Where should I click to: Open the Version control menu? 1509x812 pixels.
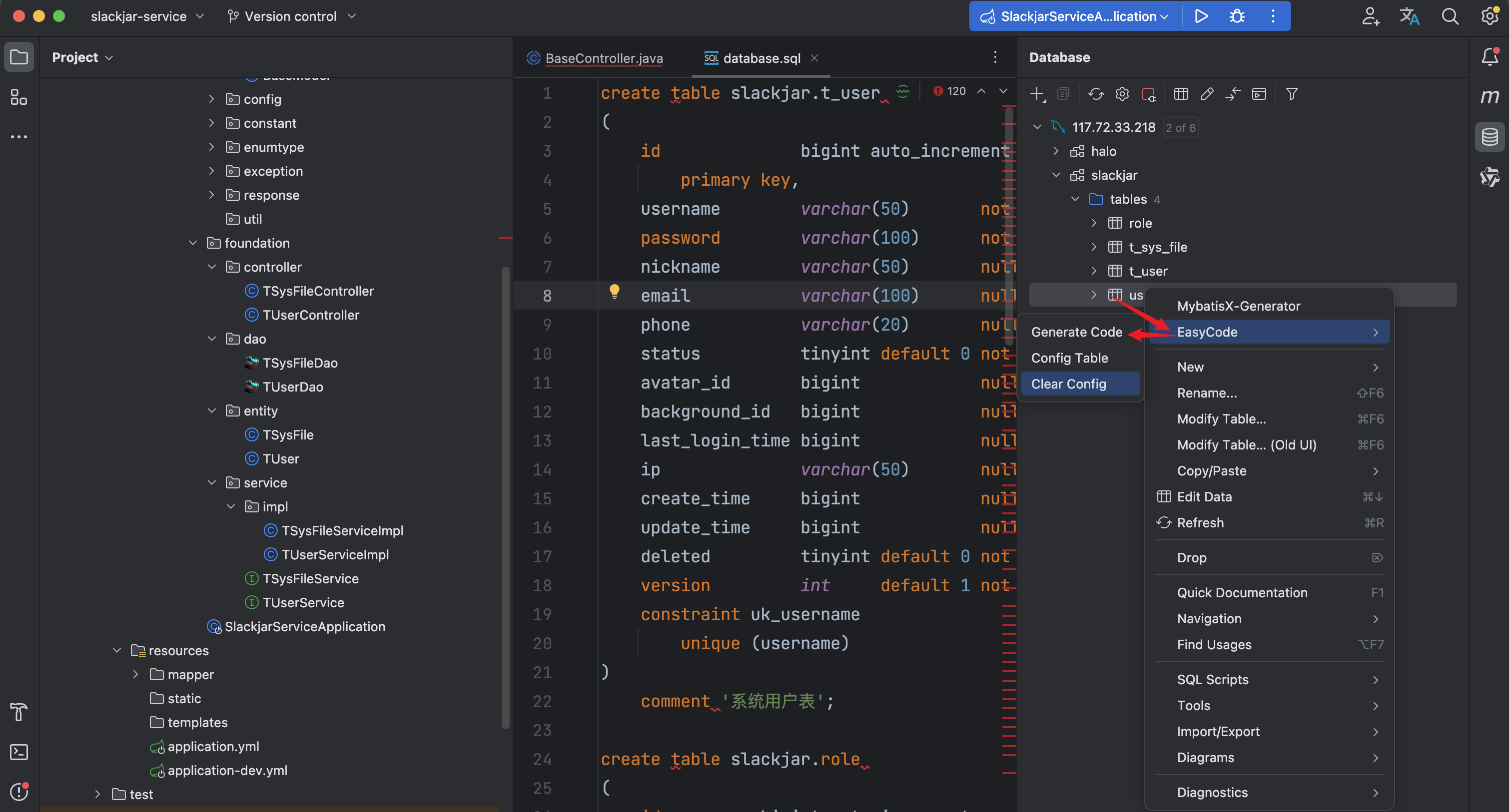click(x=291, y=16)
